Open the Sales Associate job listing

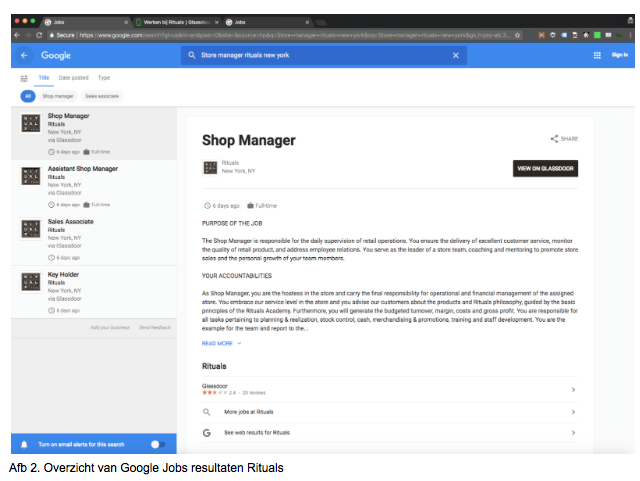tap(94, 239)
